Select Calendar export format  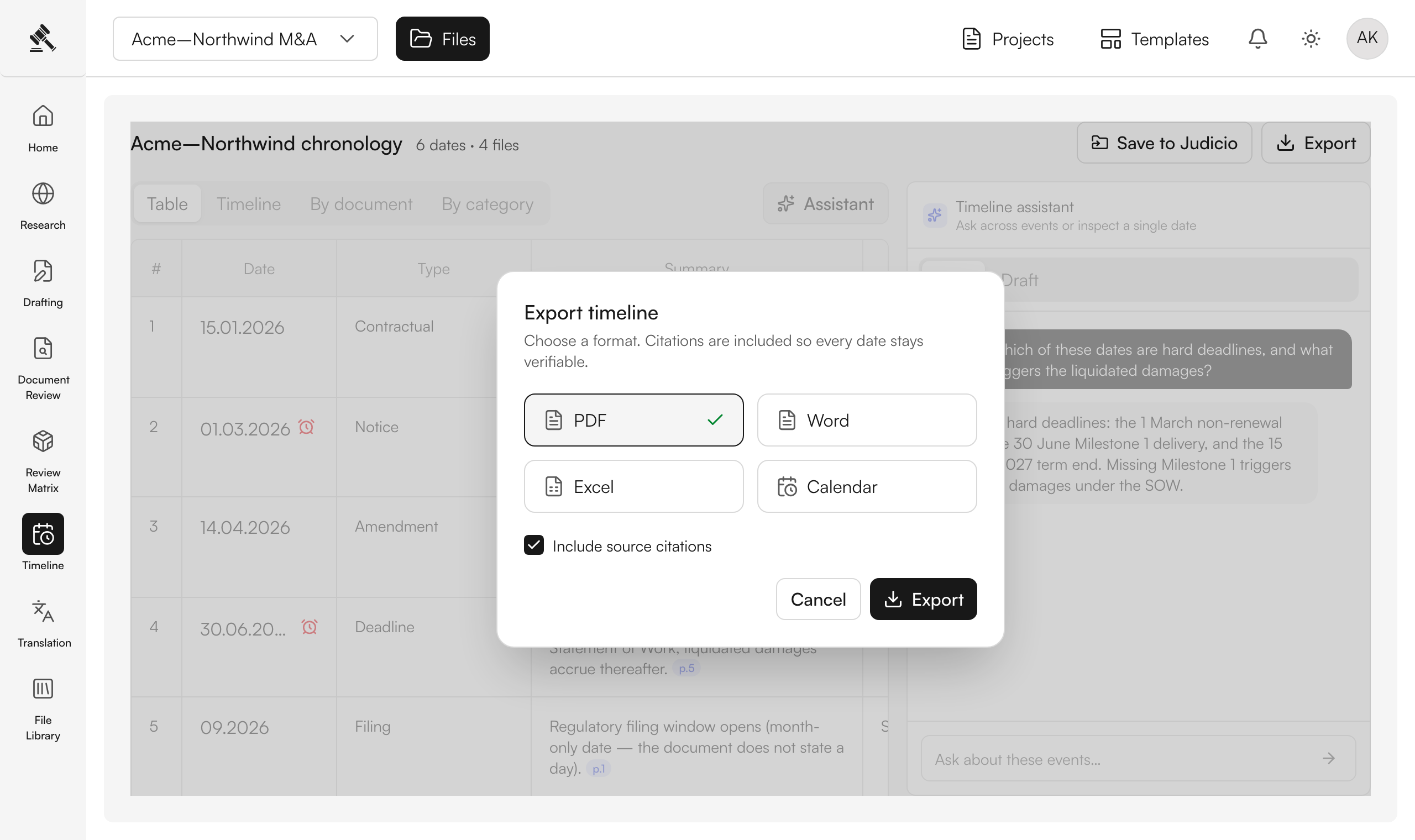coord(867,486)
